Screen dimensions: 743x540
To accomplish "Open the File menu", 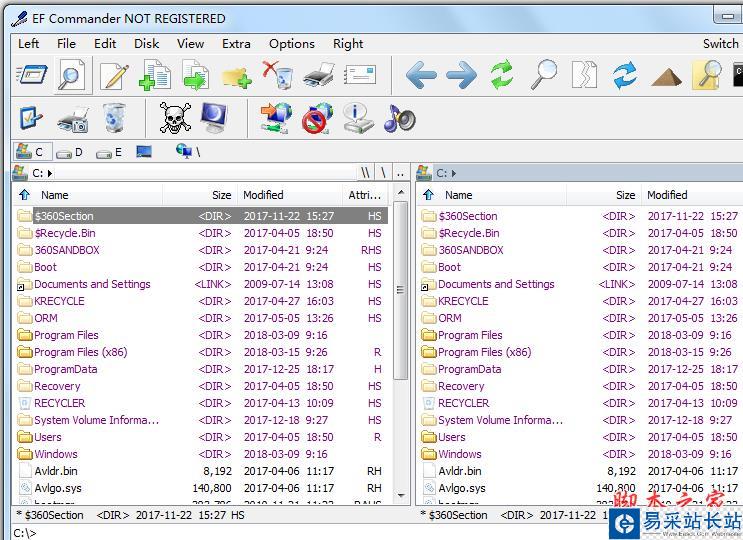I will tap(66, 44).
